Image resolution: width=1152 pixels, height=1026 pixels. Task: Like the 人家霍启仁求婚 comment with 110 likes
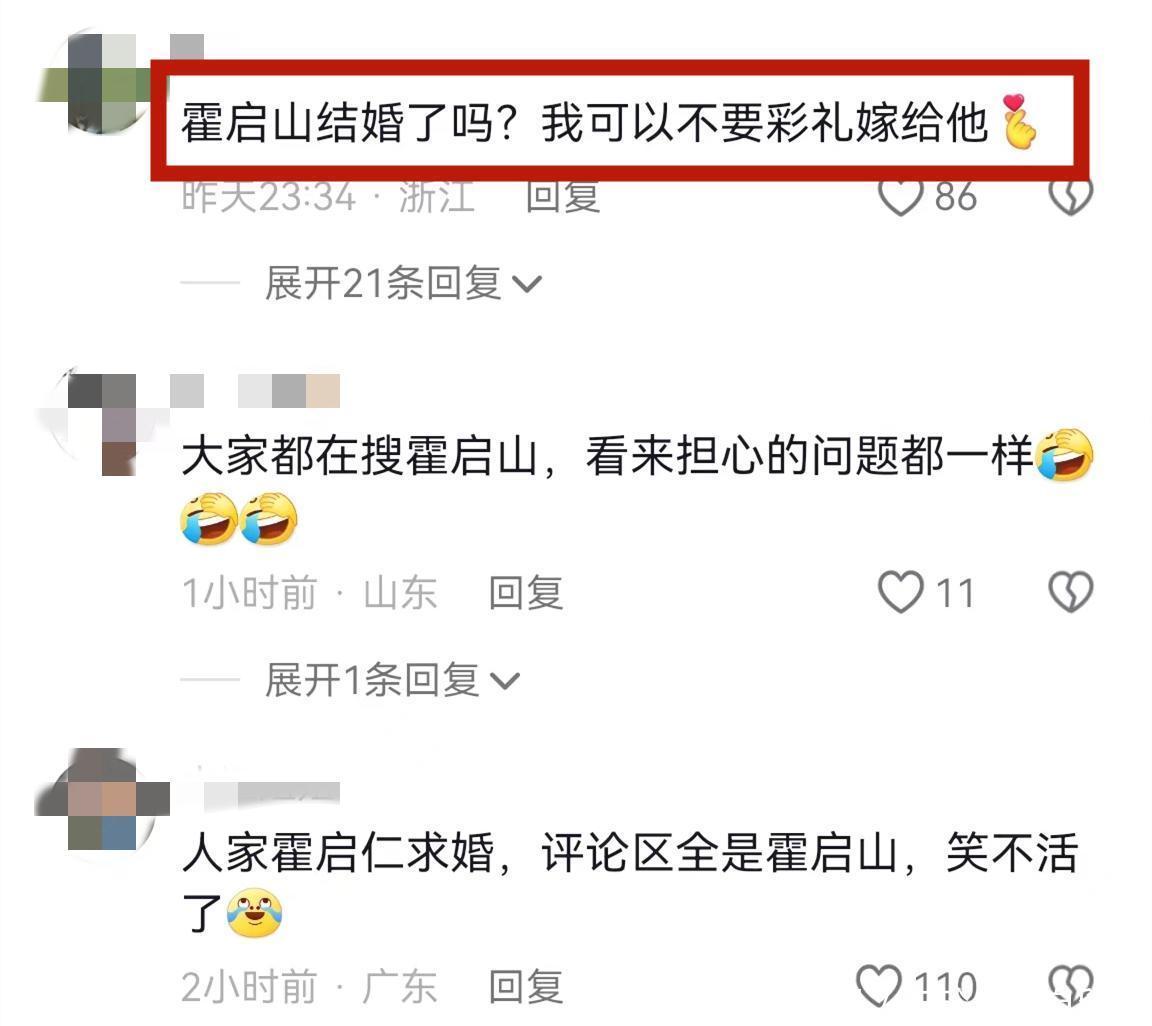coord(879,986)
